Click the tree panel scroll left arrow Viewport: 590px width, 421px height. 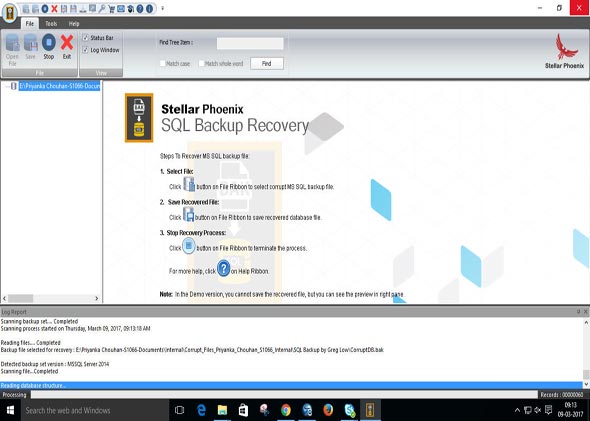(5, 298)
